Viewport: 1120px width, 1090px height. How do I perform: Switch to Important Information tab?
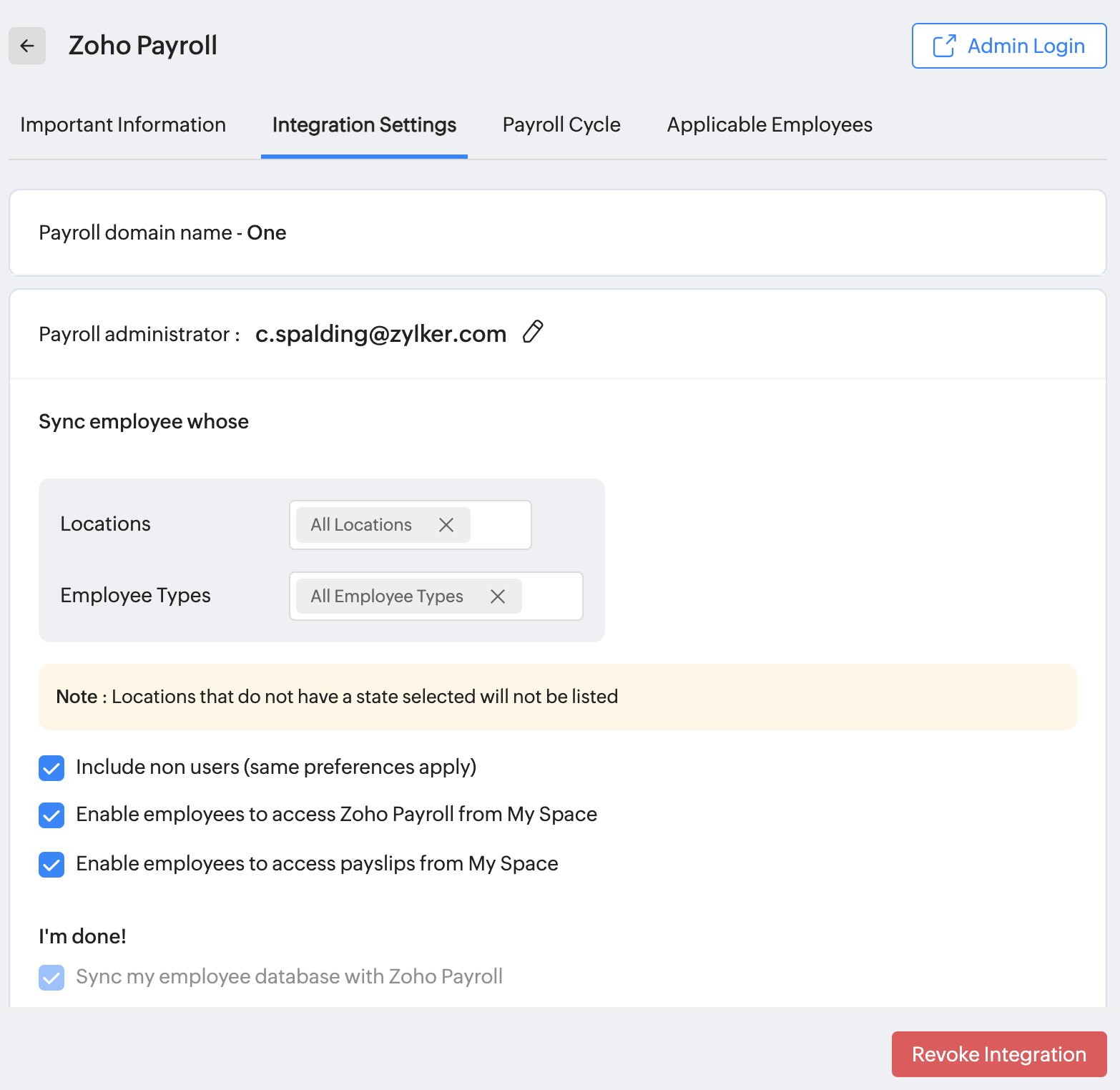pos(123,125)
